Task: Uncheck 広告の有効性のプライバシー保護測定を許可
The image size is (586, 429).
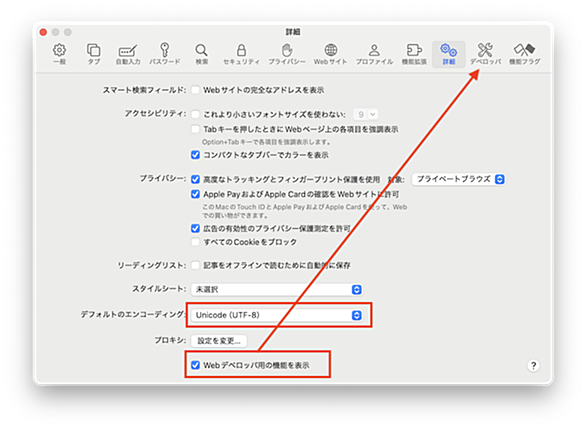Action: click(x=195, y=228)
